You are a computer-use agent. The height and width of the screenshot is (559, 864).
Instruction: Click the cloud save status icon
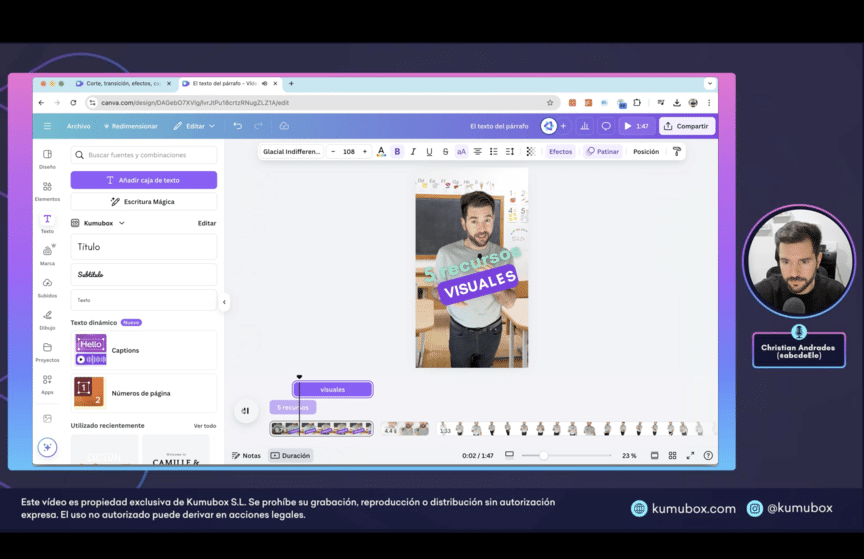click(284, 126)
